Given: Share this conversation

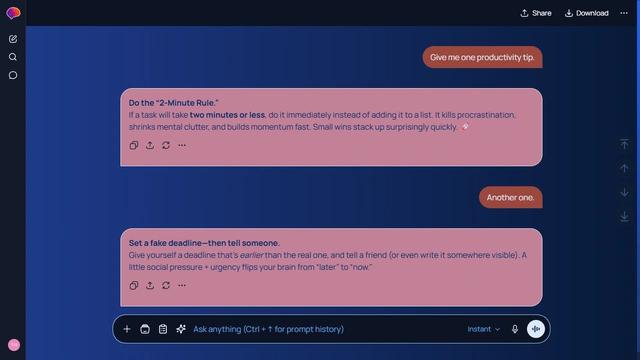Looking at the screenshot, I should tap(536, 13).
